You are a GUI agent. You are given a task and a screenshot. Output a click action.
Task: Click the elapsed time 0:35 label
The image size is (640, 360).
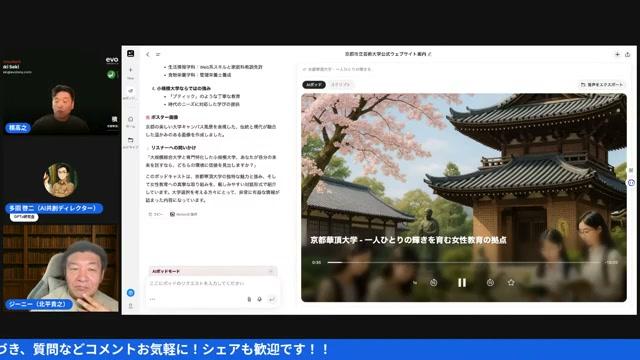(x=316, y=262)
